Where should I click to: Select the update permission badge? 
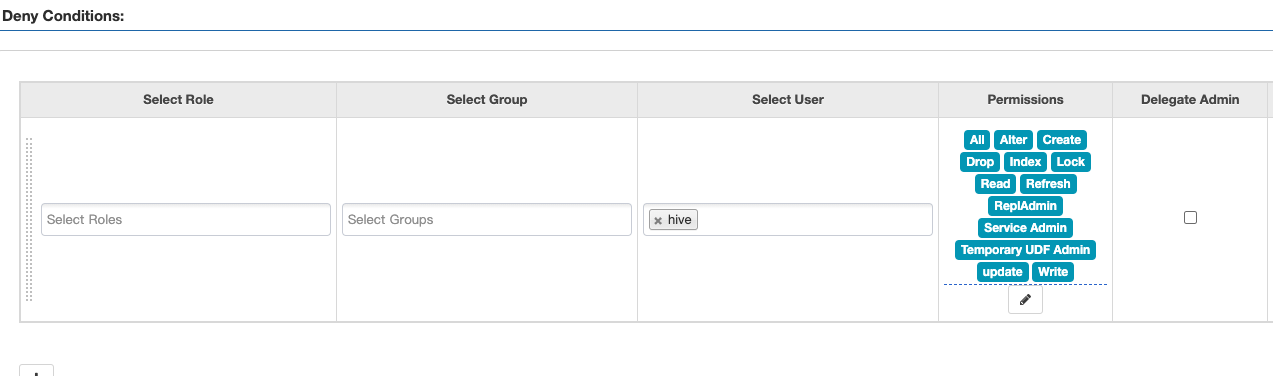point(1002,272)
